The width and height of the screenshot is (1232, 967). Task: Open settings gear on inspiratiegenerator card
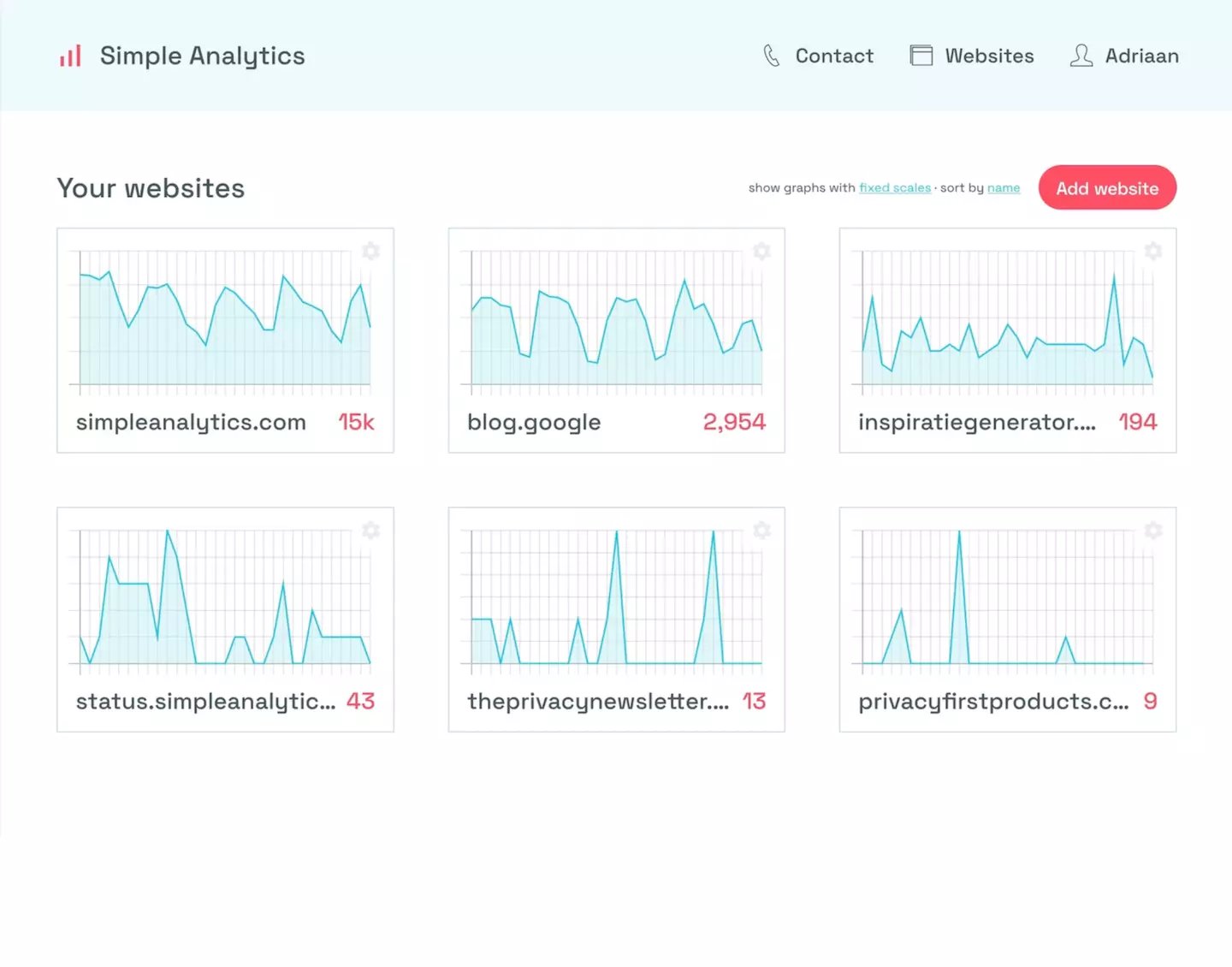[1152, 251]
